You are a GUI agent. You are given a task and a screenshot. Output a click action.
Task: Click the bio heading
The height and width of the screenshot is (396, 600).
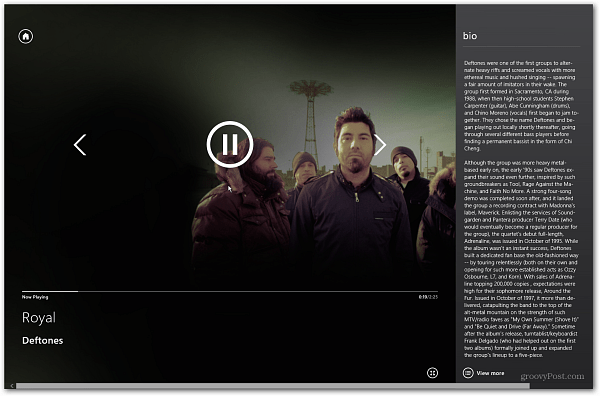click(x=470, y=36)
